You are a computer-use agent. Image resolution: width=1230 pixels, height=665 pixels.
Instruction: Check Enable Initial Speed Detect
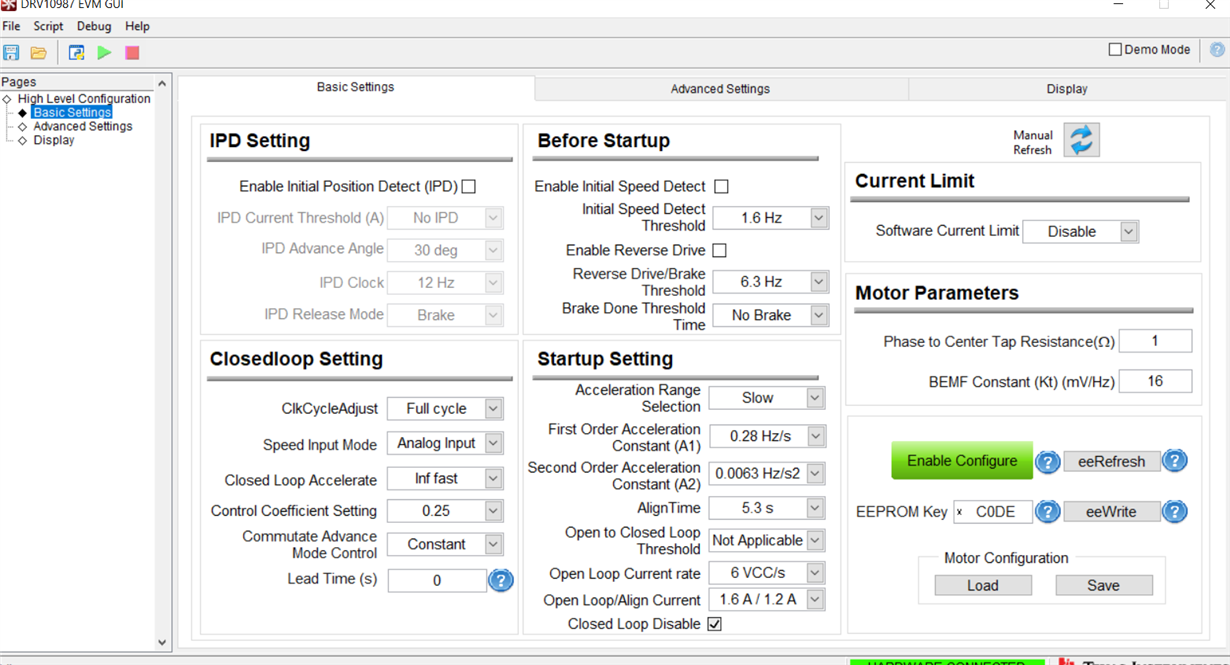(x=721, y=186)
